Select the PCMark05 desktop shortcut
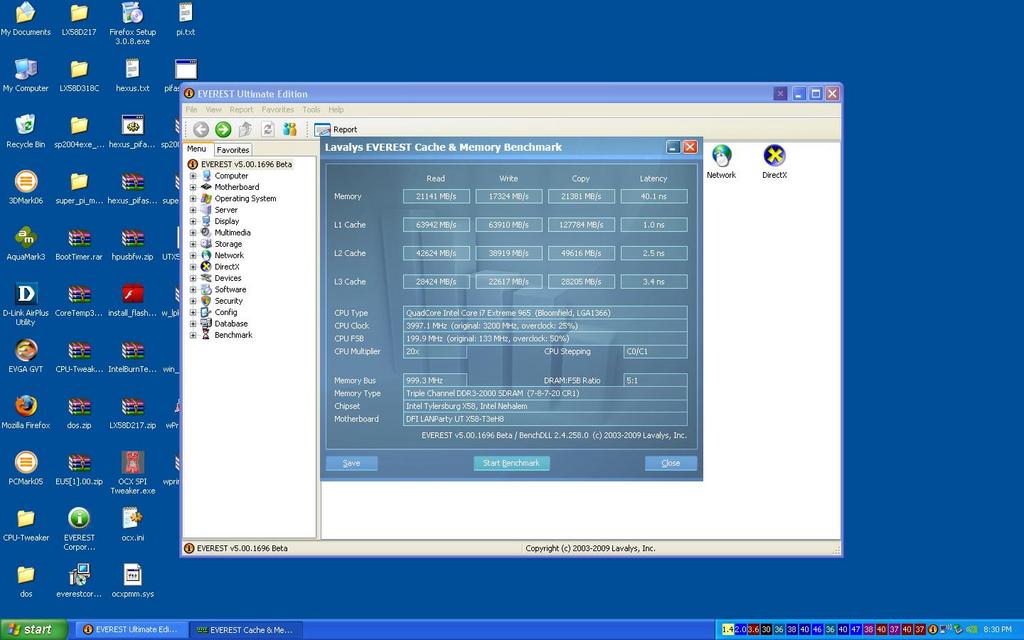This screenshot has height=640, width=1024. point(25,468)
